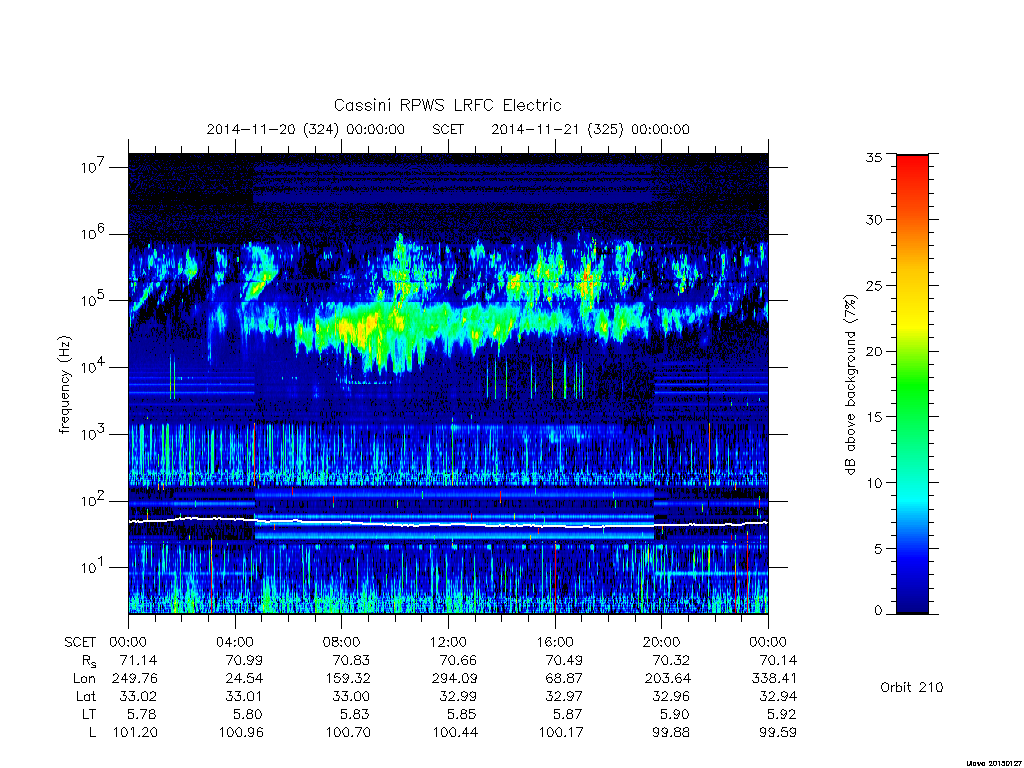Screen dimensions: 1024x768
Task: Click the SCET time label "08:00"
Action: click(341, 642)
